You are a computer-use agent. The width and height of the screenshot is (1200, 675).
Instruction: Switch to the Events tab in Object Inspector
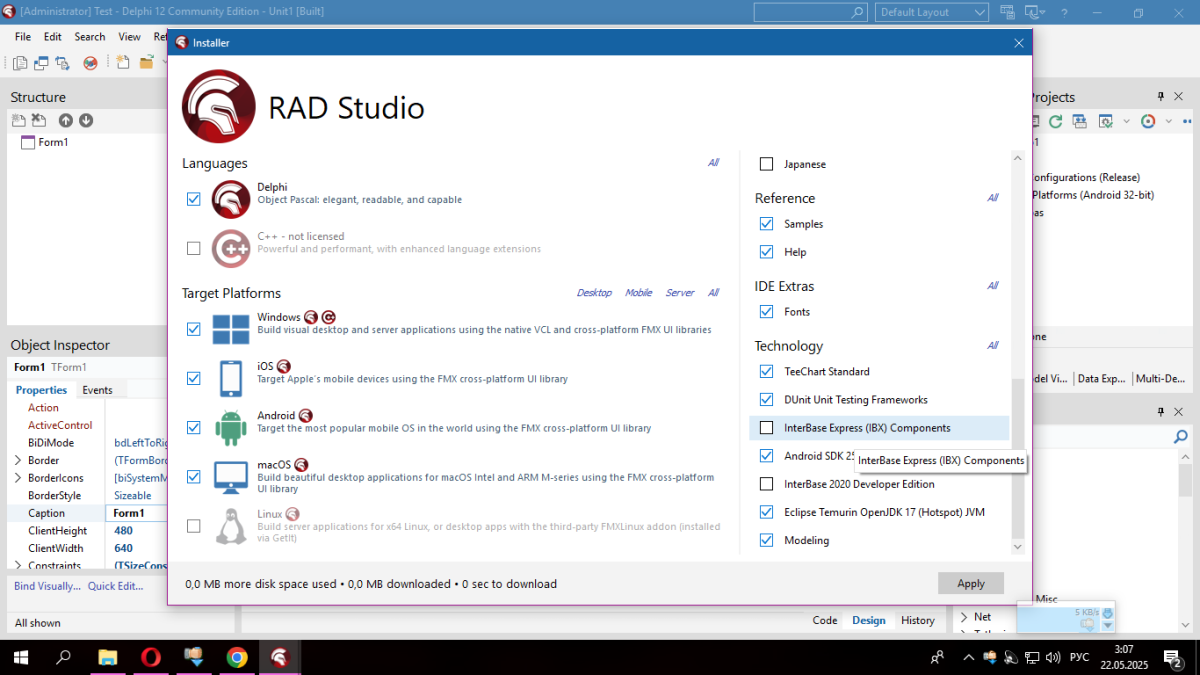click(97, 390)
